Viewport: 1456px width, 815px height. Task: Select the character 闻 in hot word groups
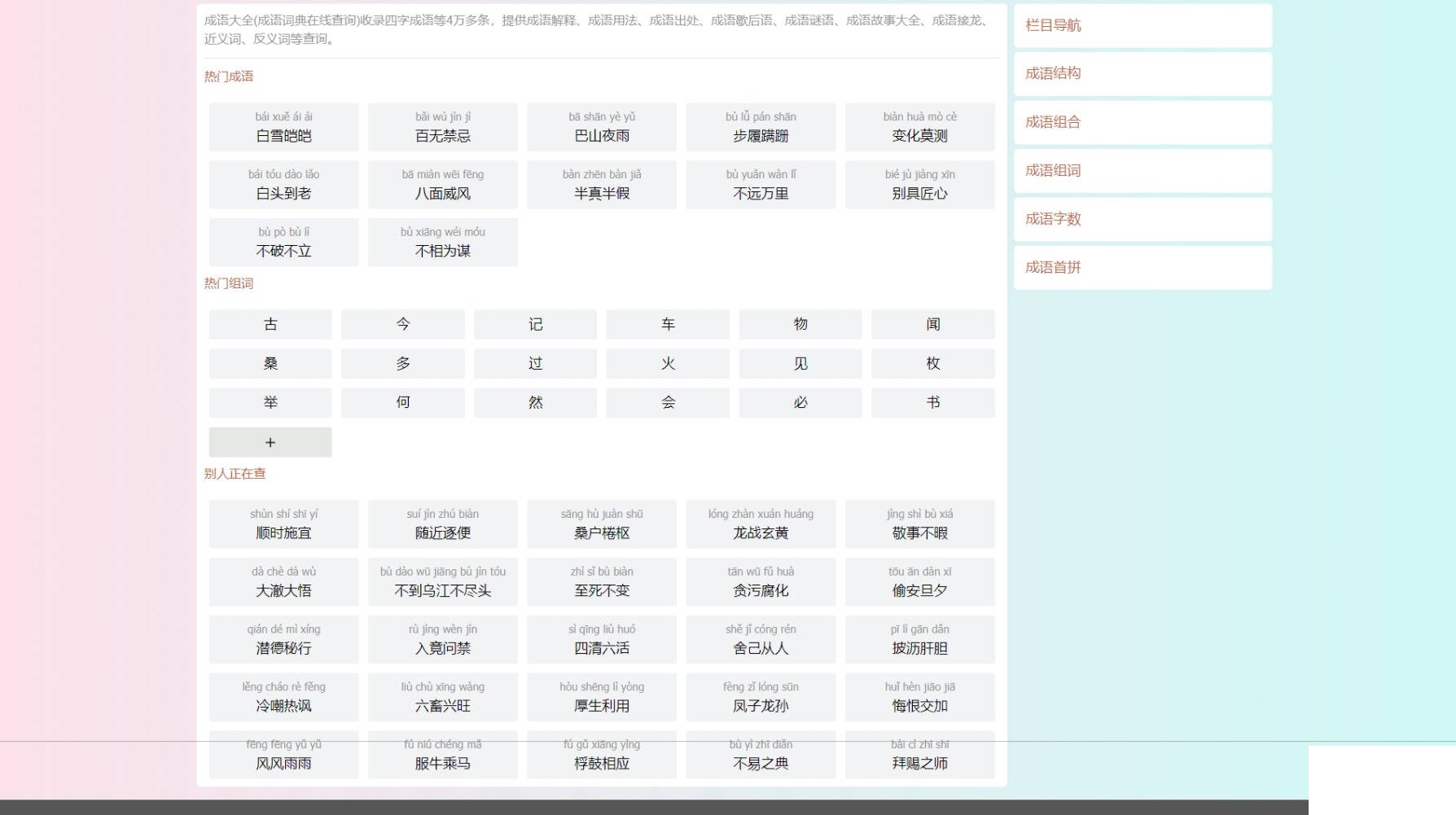click(x=933, y=324)
